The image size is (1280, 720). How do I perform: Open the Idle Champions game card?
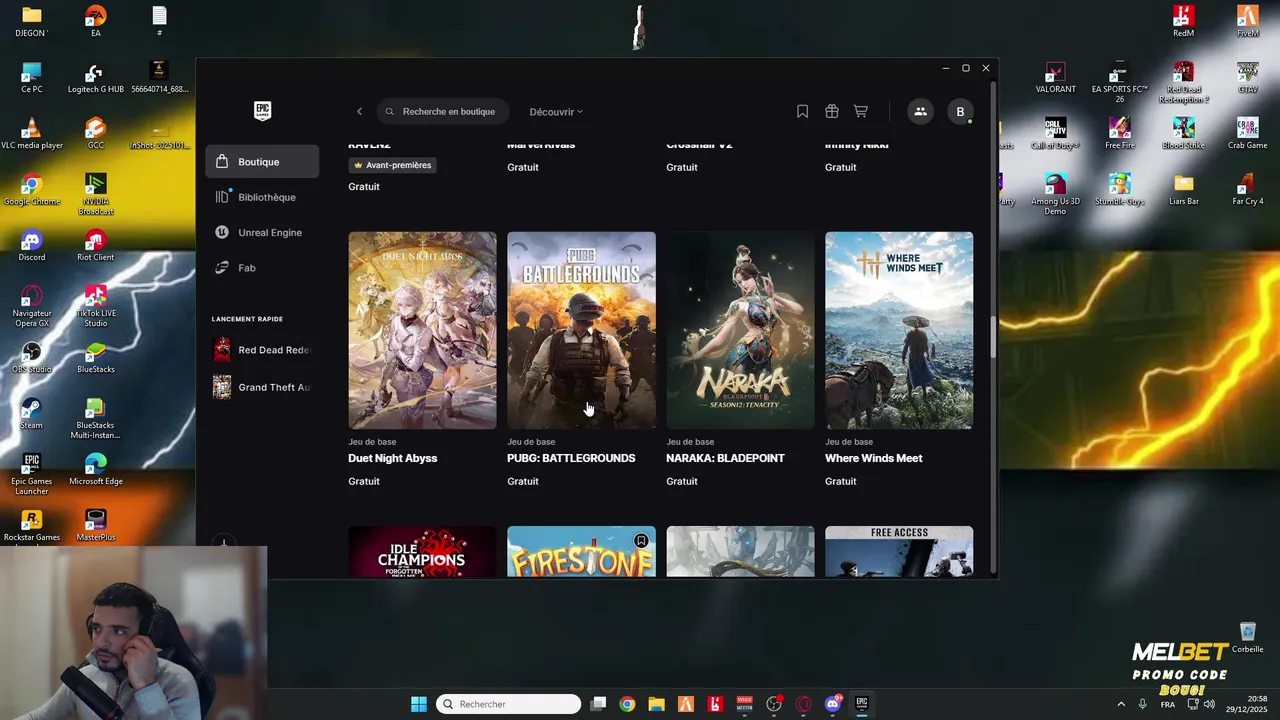point(422,551)
